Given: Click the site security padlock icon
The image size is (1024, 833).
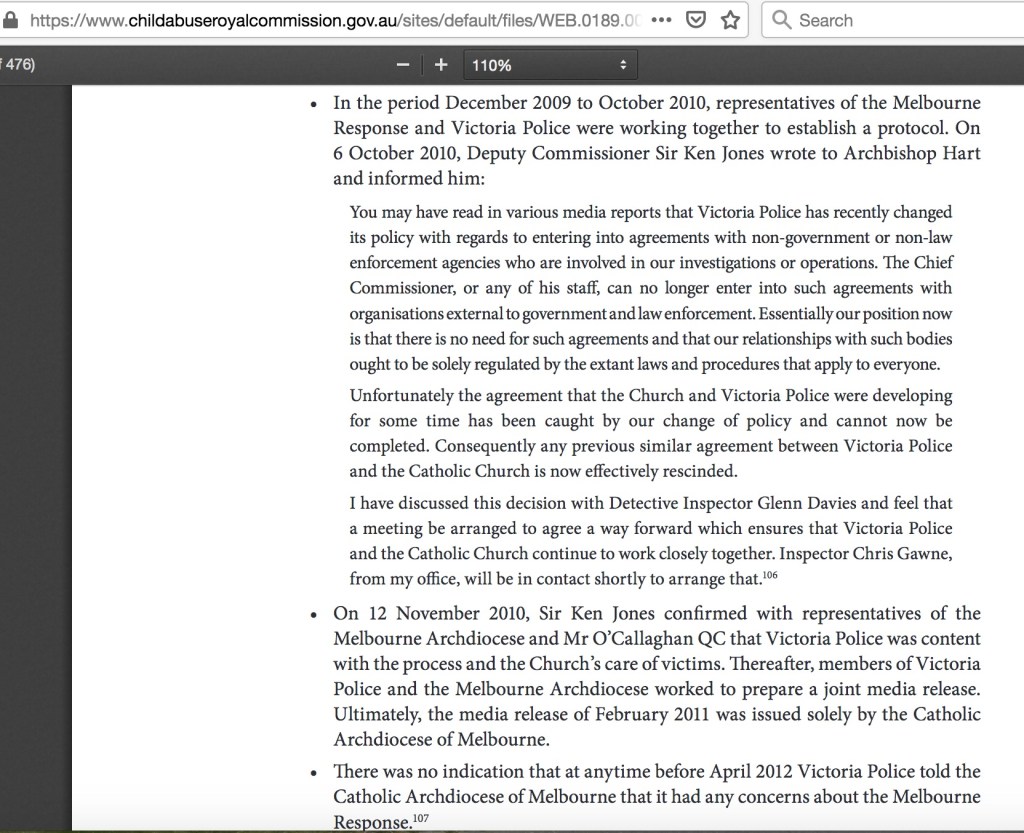Looking at the screenshot, I should click(x=11, y=20).
